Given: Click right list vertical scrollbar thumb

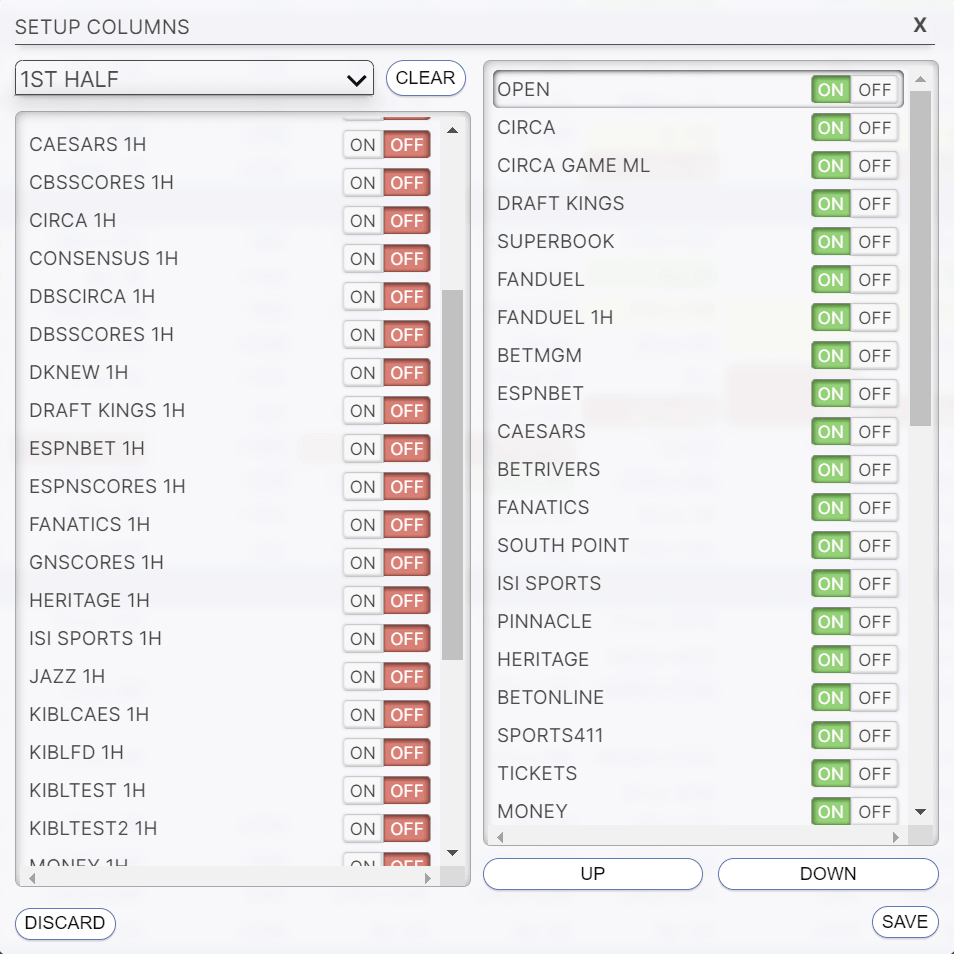Looking at the screenshot, I should point(921,259).
